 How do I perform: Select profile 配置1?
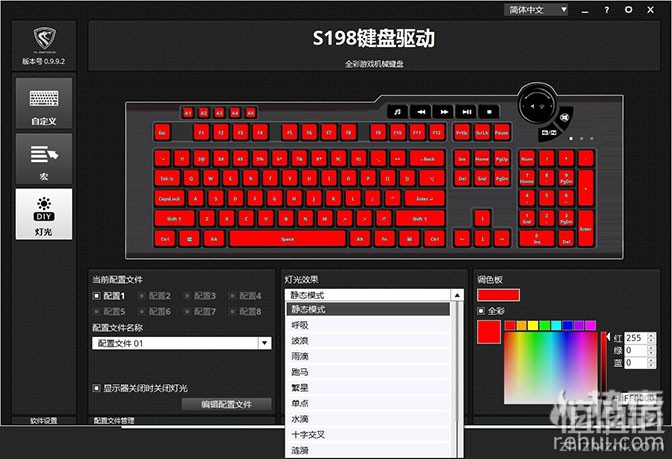[109, 296]
